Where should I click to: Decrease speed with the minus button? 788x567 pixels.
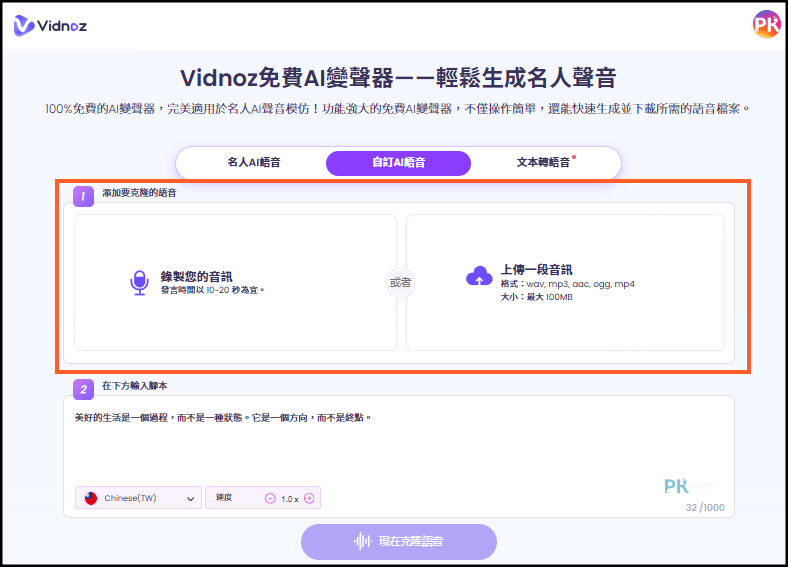(270, 499)
